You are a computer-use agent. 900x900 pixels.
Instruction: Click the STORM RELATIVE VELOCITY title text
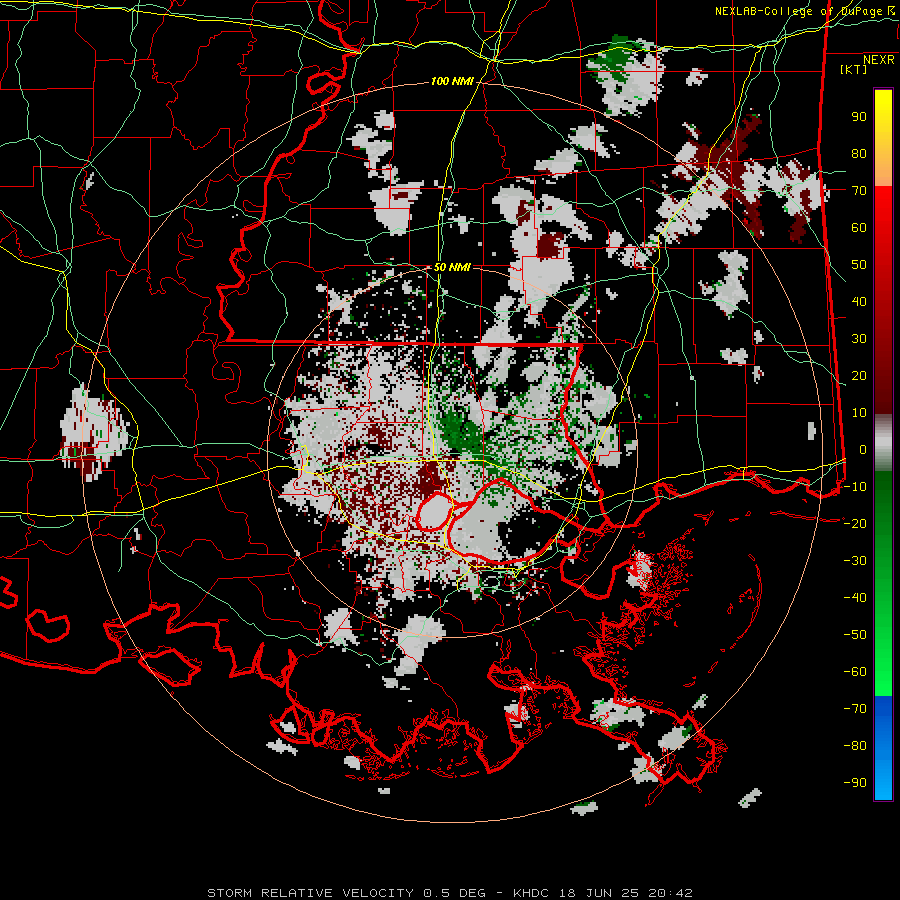(x=310, y=893)
